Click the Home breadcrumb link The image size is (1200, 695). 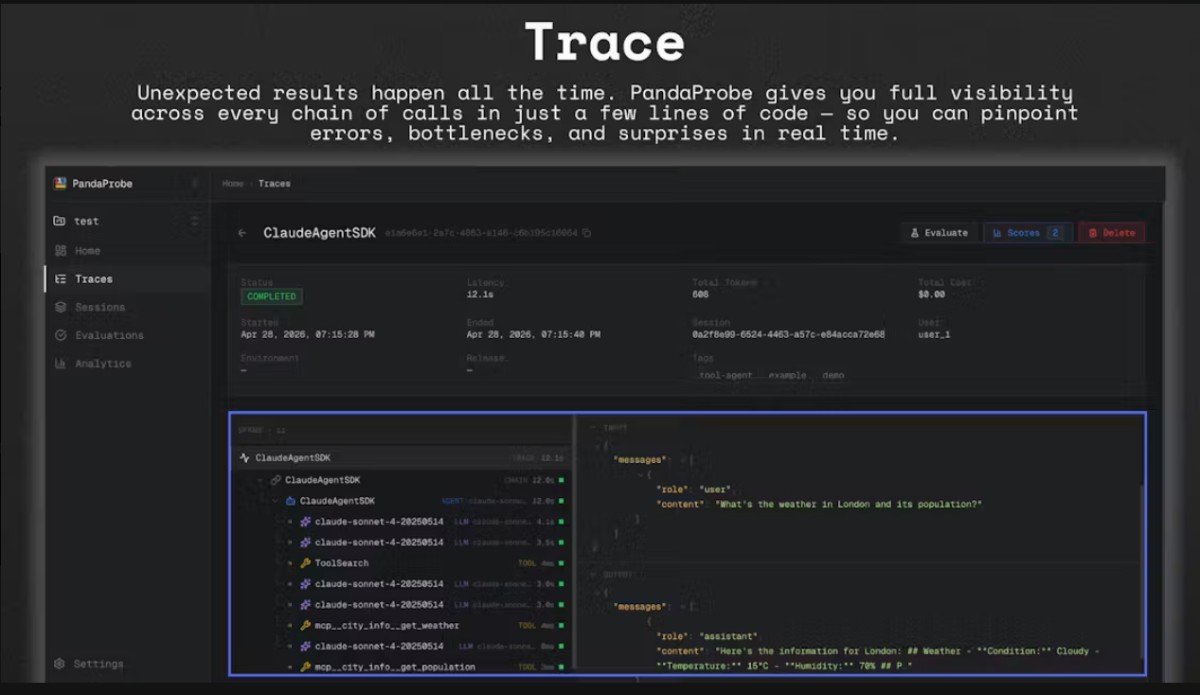click(x=232, y=184)
